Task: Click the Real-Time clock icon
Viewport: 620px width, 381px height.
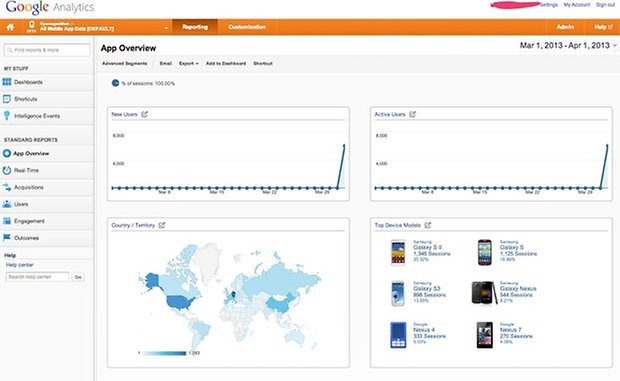Action: pos(7,170)
